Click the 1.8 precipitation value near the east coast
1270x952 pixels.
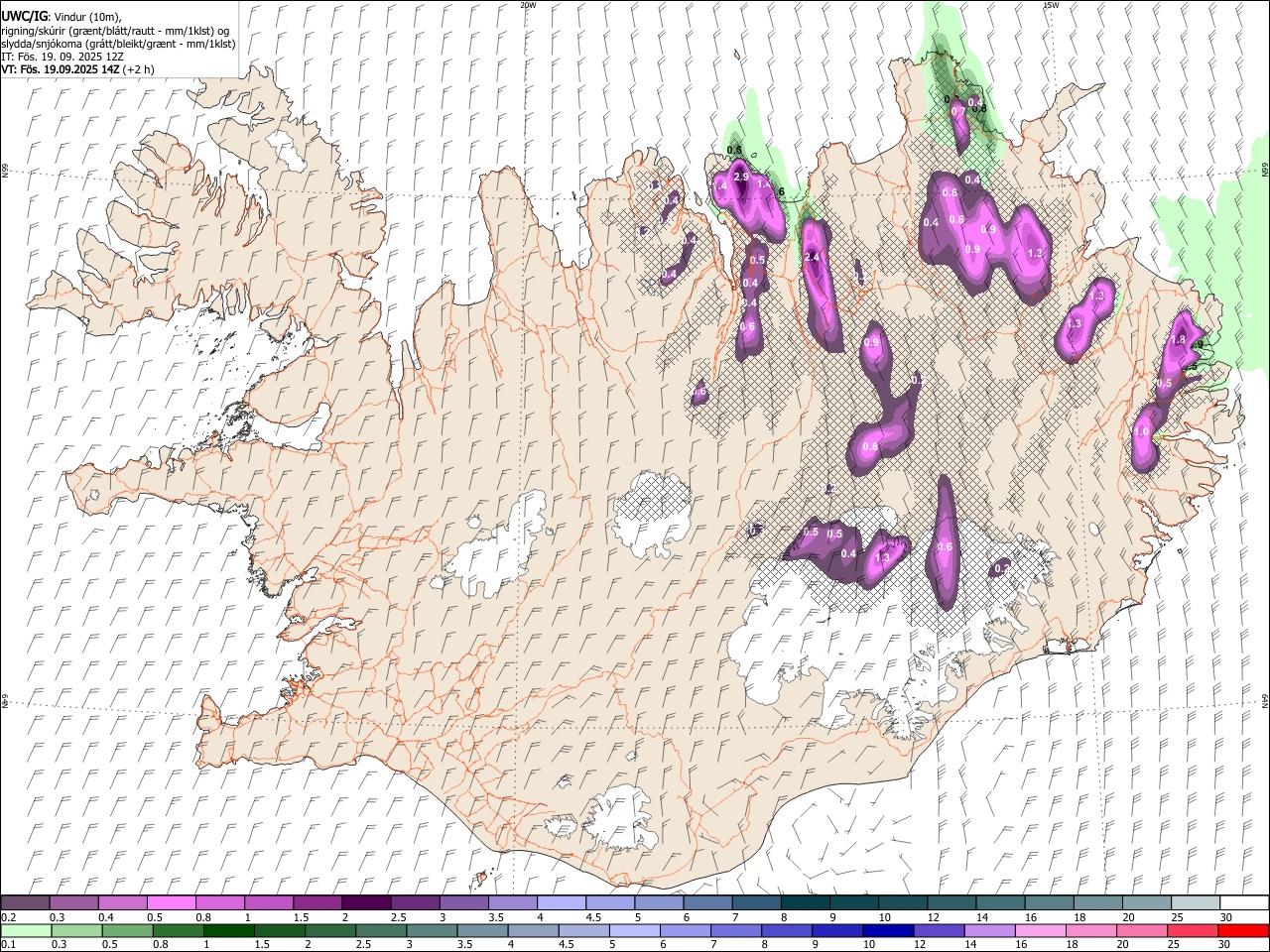[1179, 339]
